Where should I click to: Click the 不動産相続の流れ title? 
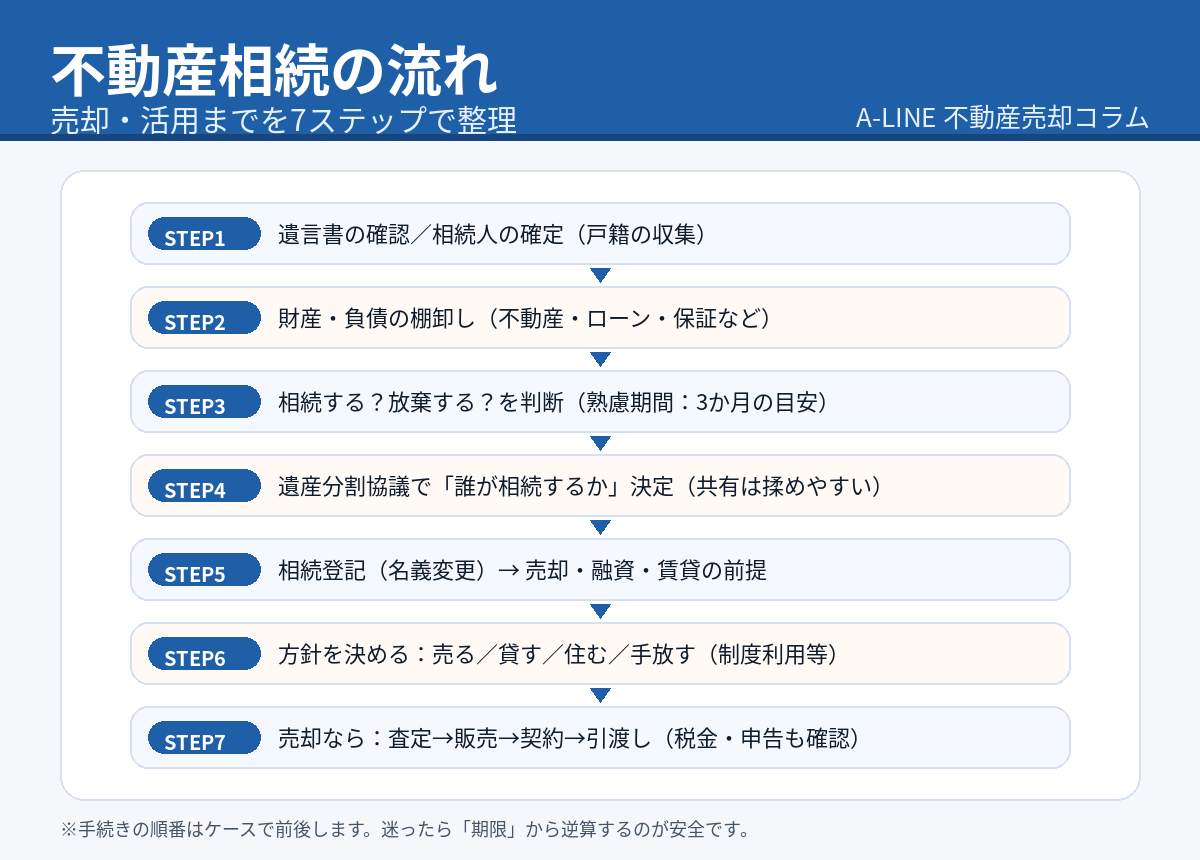point(273,71)
